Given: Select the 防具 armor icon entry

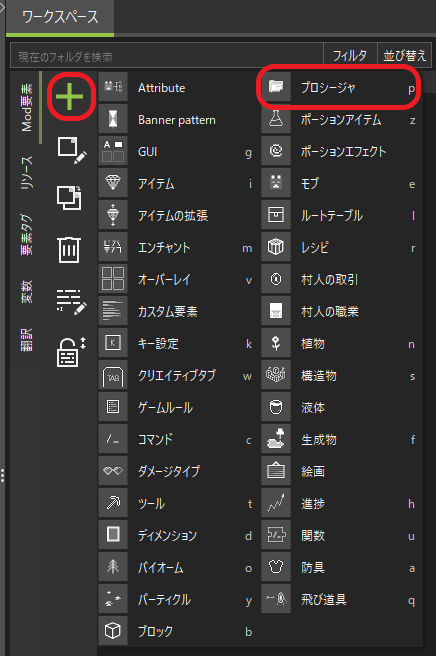Looking at the screenshot, I should tap(340, 567).
